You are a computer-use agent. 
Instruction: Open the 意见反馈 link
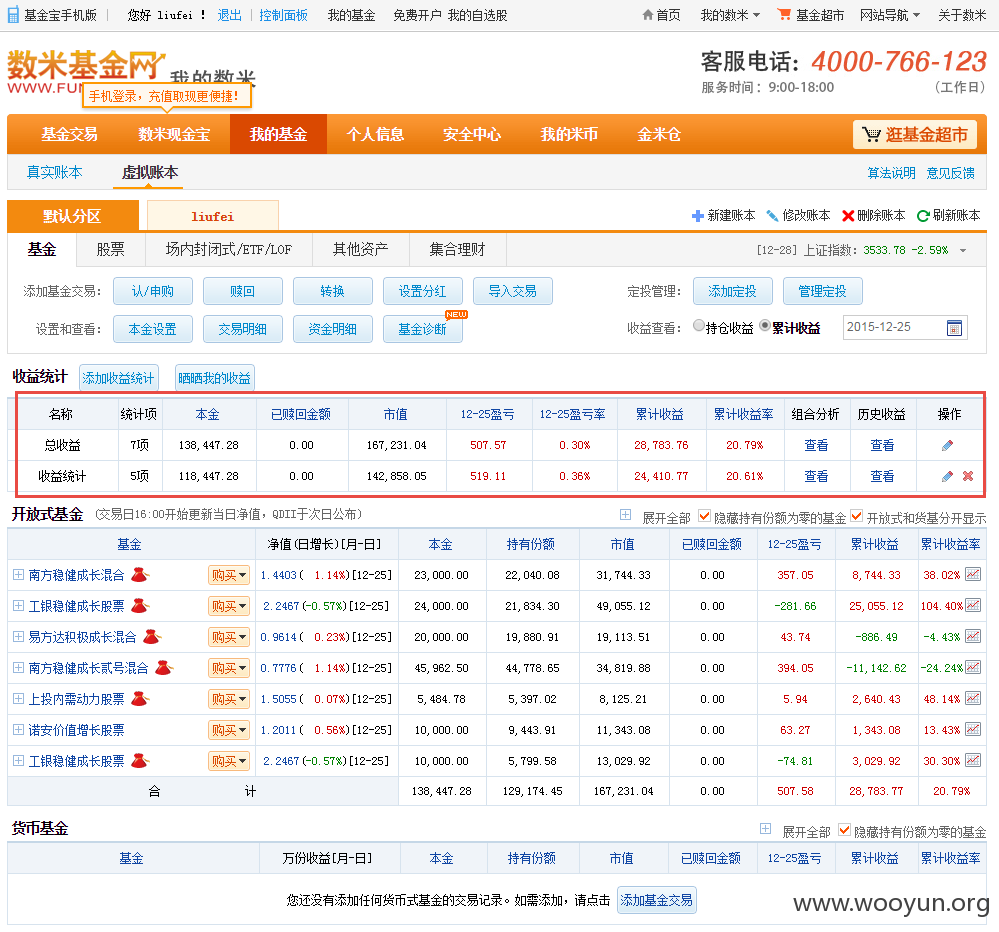(x=951, y=173)
